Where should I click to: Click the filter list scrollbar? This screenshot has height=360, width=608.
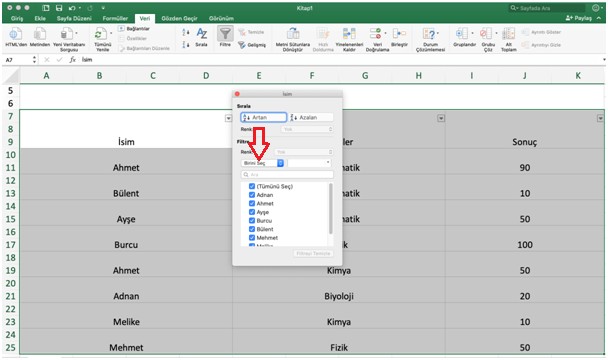(x=331, y=209)
